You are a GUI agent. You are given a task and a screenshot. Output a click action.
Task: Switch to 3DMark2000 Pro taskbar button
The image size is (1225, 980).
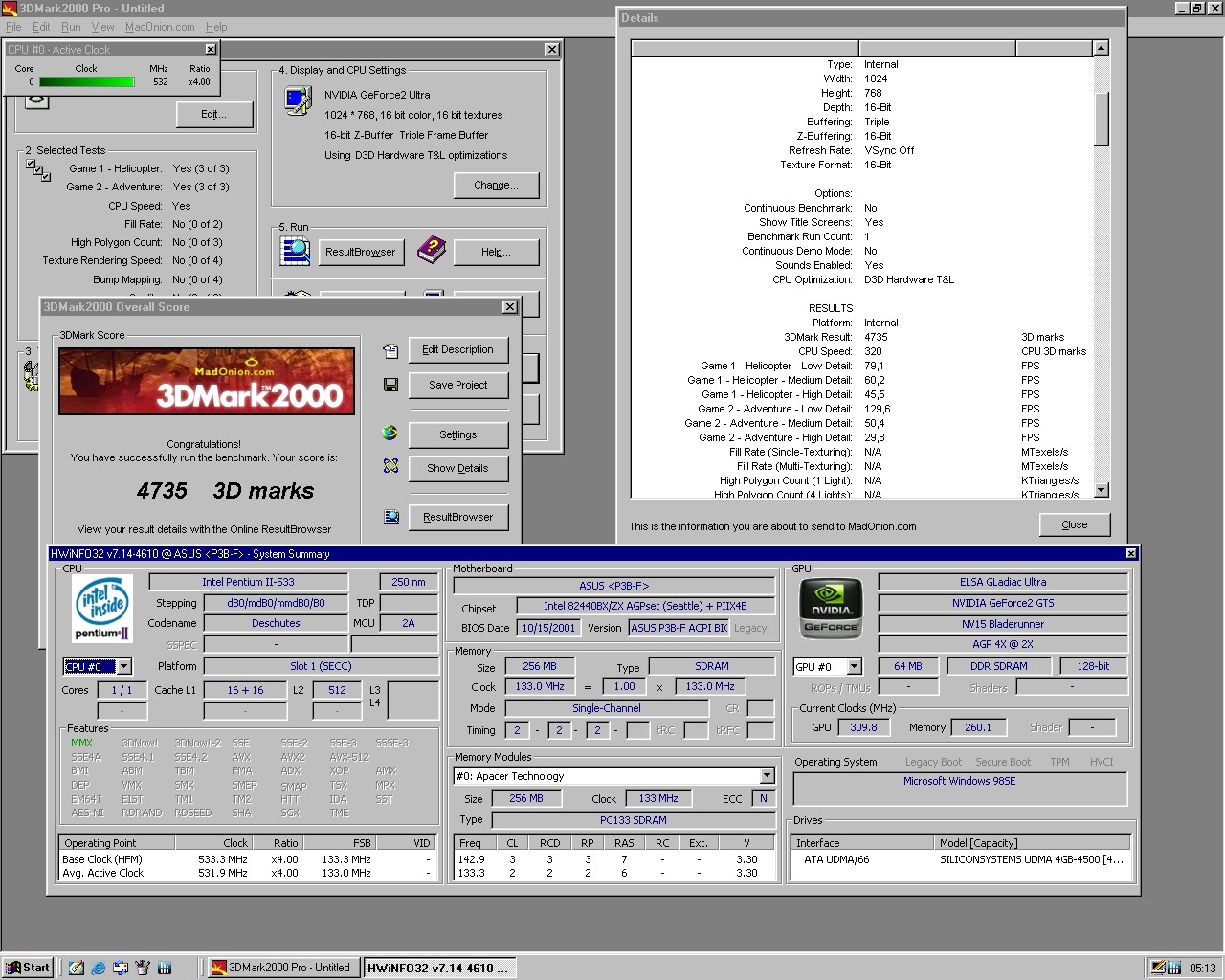pos(282,968)
